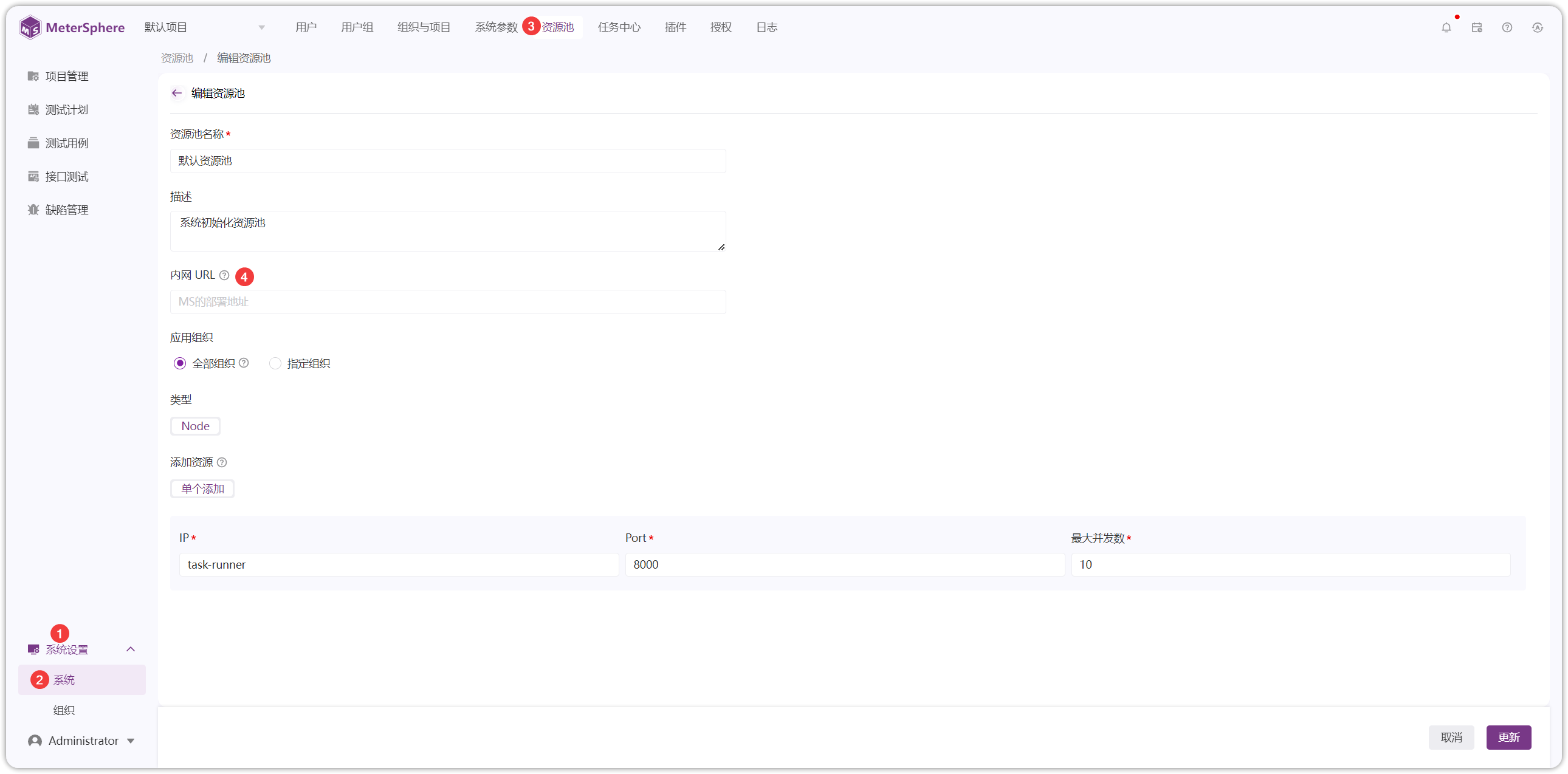The height and width of the screenshot is (774, 1568).
Task: Switch to the 授权 tab
Action: point(721,27)
